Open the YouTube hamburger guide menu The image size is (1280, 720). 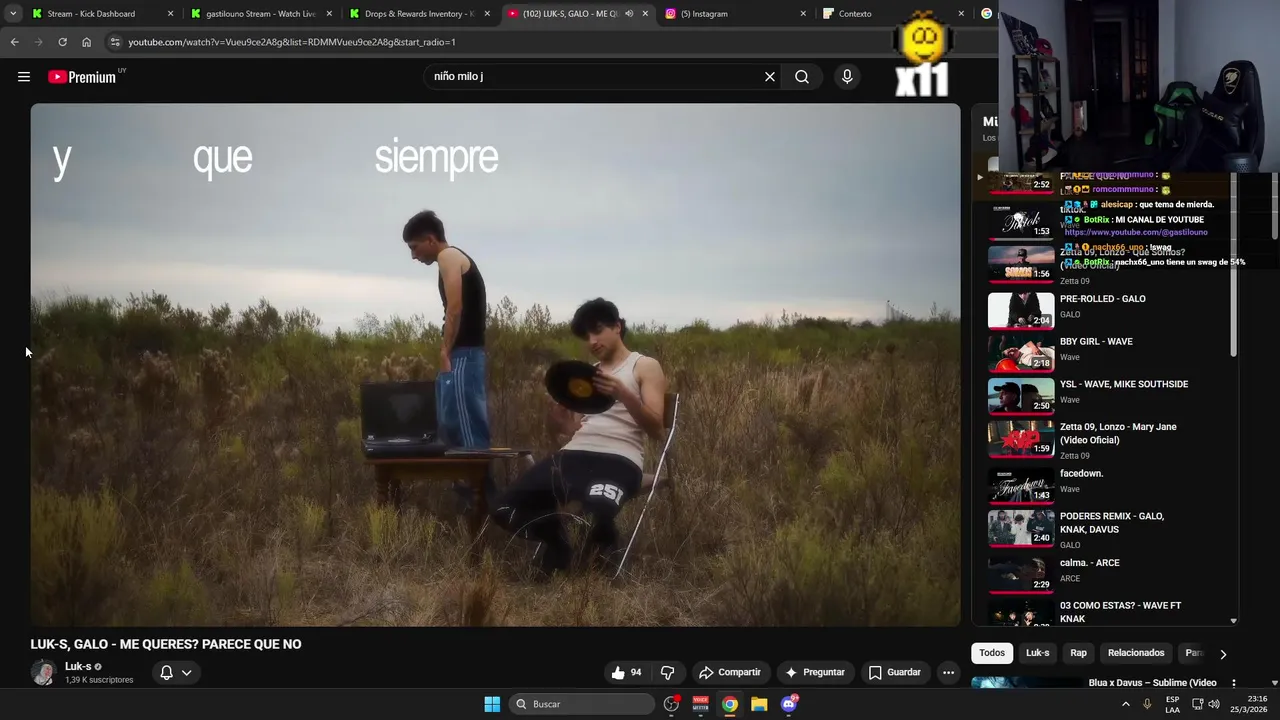24,77
